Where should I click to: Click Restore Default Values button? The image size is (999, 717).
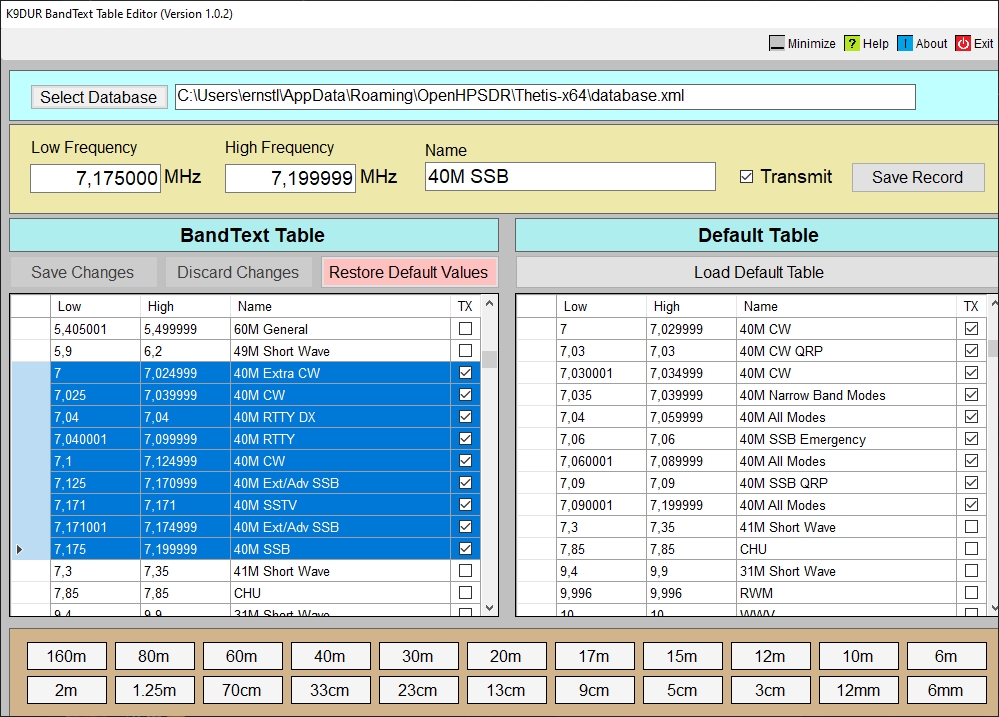click(408, 272)
